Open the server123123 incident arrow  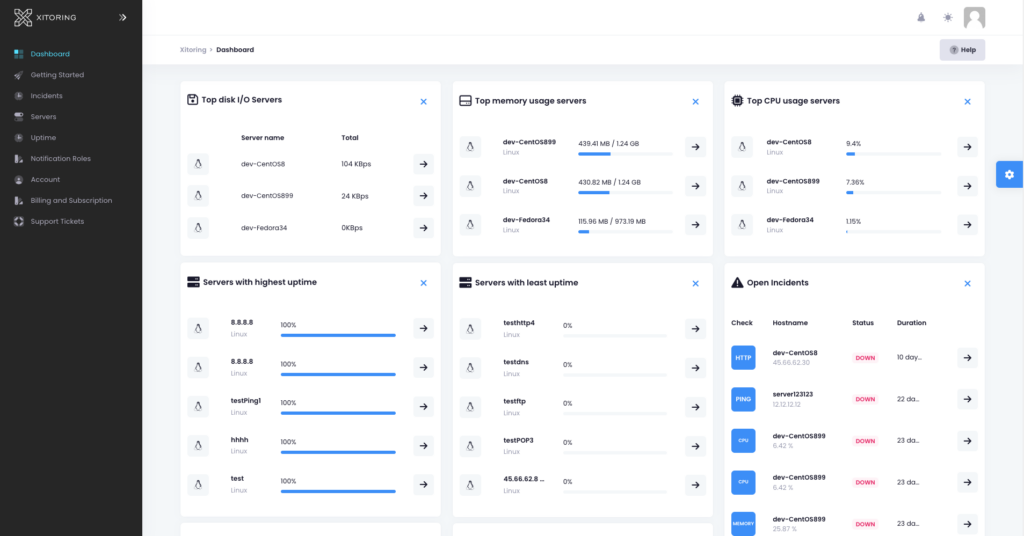click(968, 400)
